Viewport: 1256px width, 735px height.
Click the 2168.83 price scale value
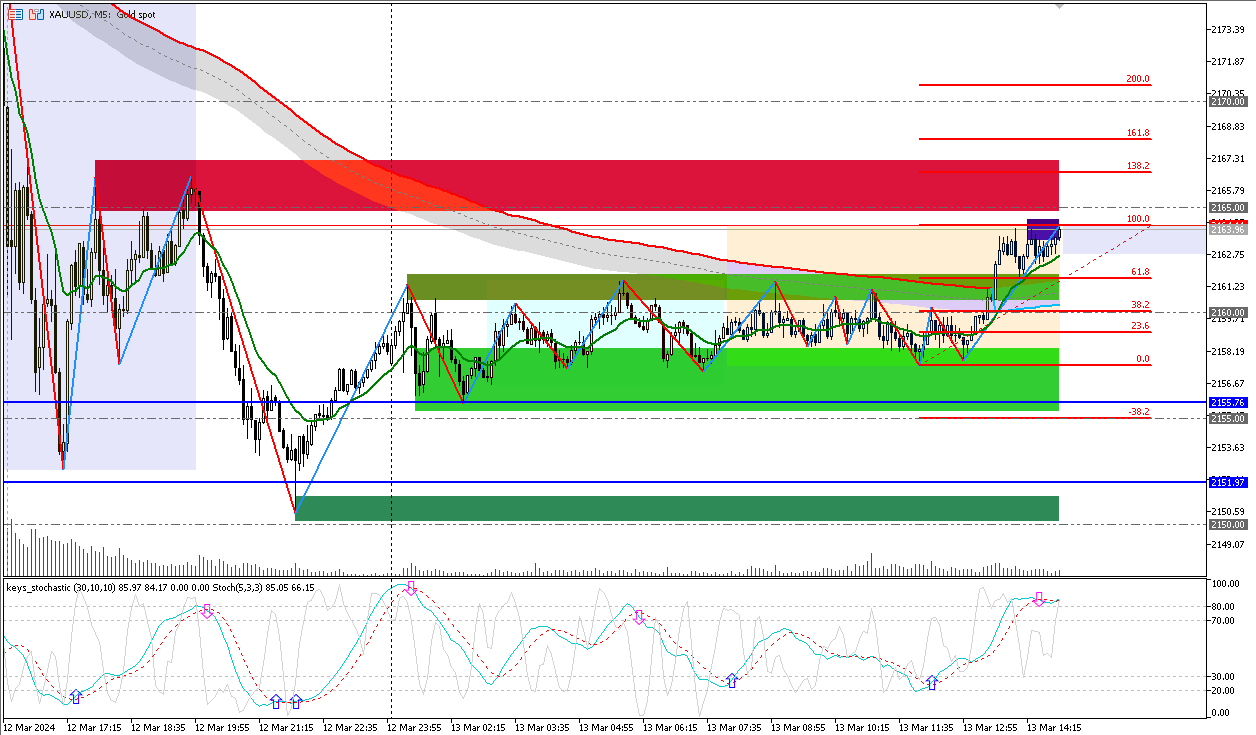[1227, 127]
